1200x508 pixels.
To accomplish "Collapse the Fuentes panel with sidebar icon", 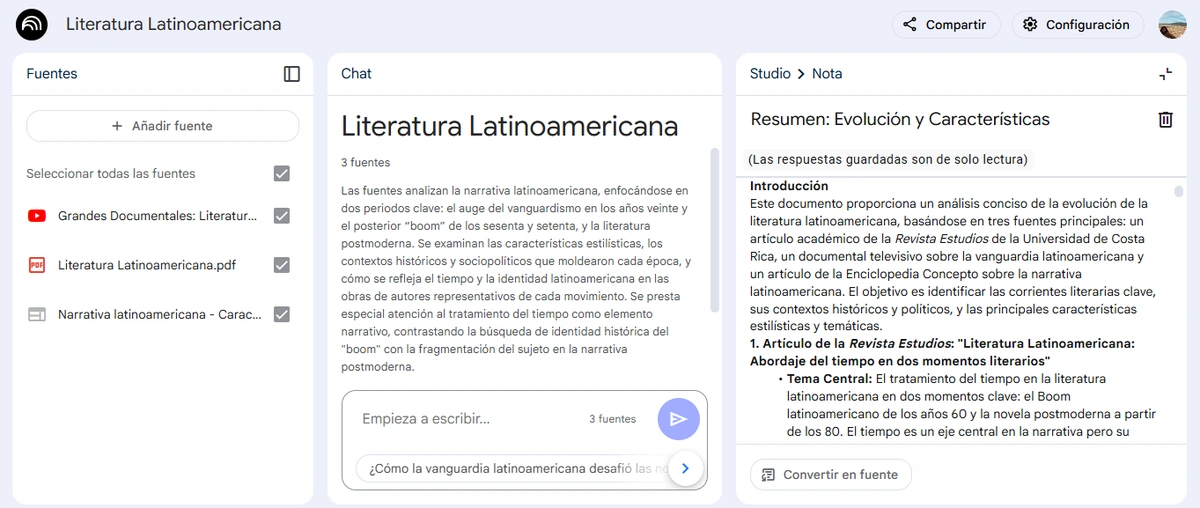I will click(292, 74).
